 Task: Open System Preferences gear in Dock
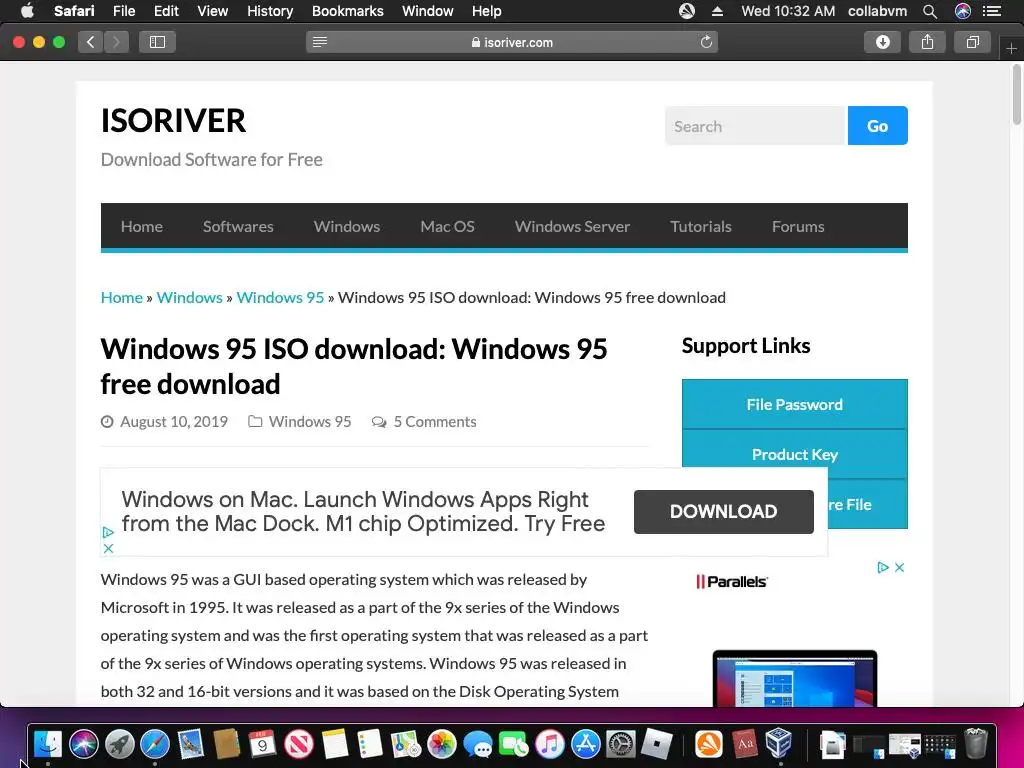pos(621,743)
